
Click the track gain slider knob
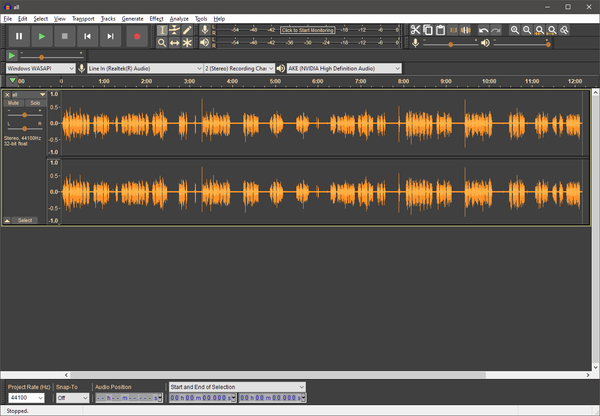click(x=24, y=115)
